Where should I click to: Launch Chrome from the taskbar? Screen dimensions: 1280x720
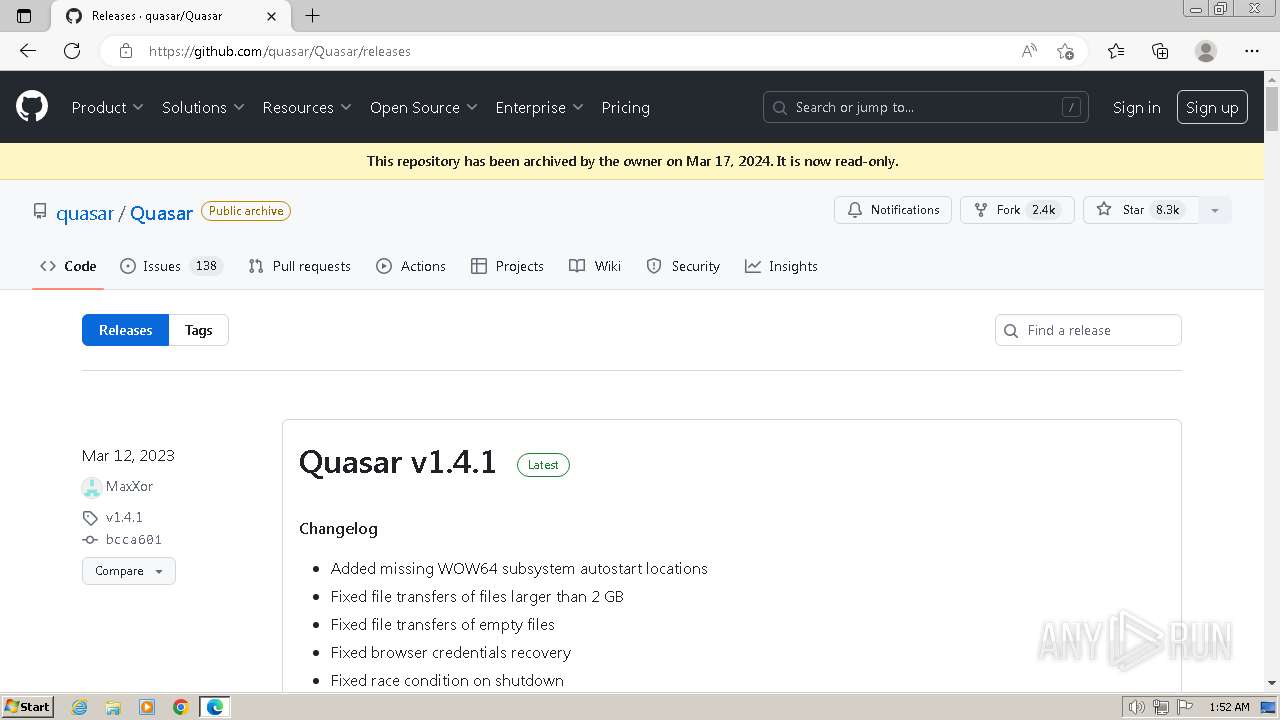pyautogui.click(x=180, y=707)
